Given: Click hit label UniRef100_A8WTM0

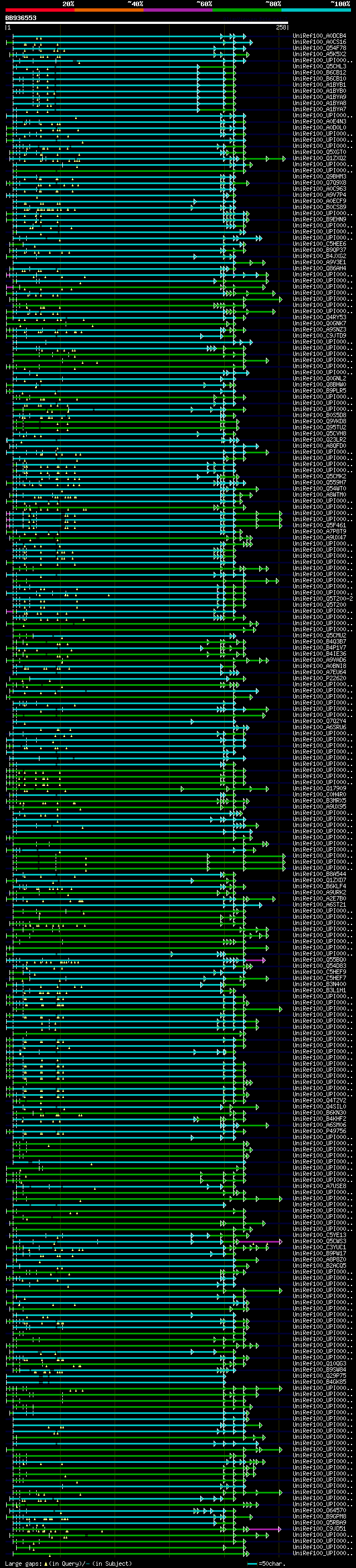Looking at the screenshot, I should [x=319, y=495].
